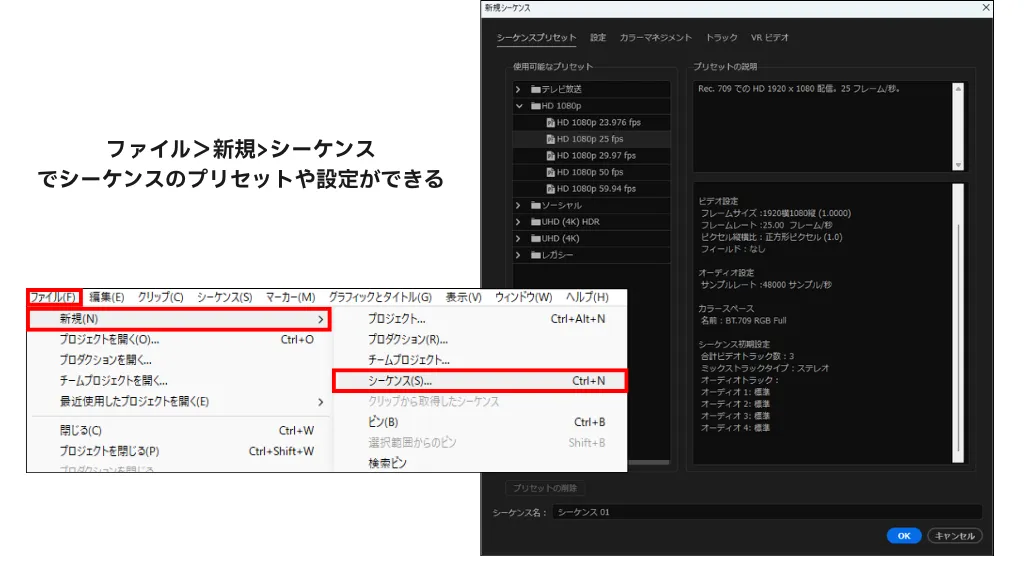This screenshot has width=1024, height=576.
Task: Choose プロダクションを開く... menu entry
Action: click(180, 360)
